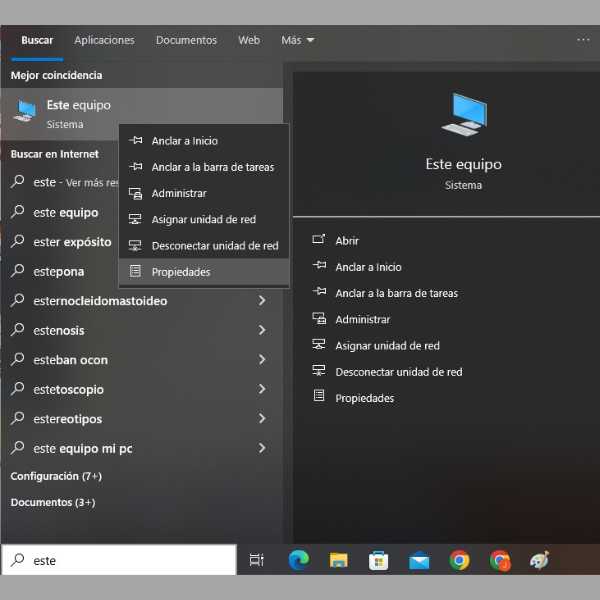Click Abrir in the right panel
Viewport: 600px width, 600px height.
click(347, 241)
